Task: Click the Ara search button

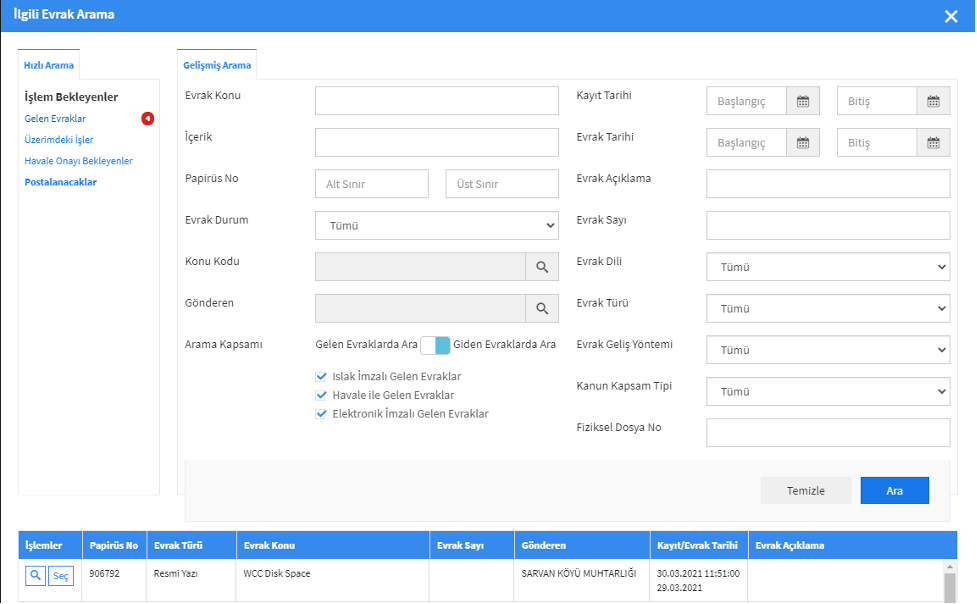Action: coord(895,491)
